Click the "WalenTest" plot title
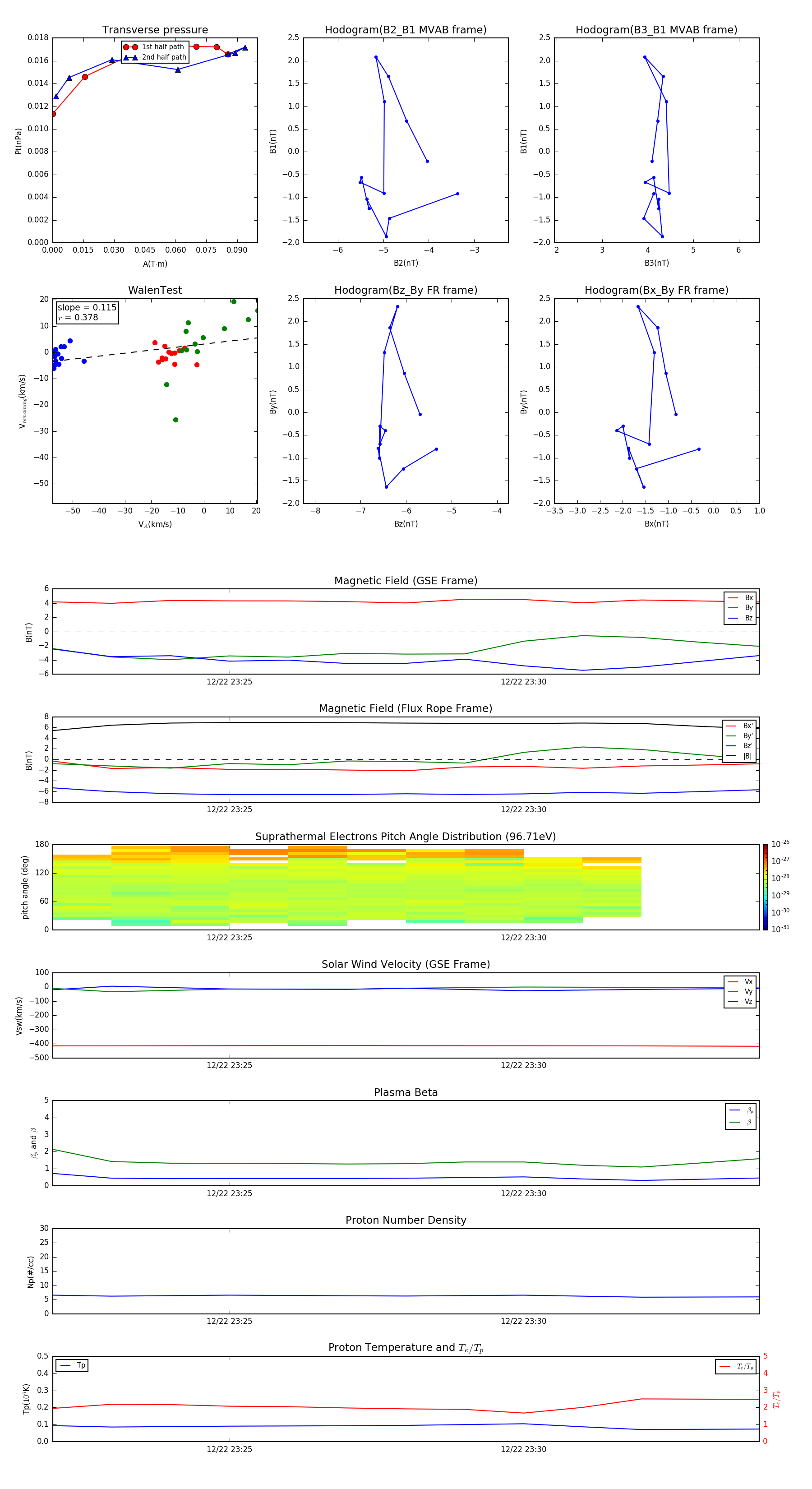 pos(155,290)
